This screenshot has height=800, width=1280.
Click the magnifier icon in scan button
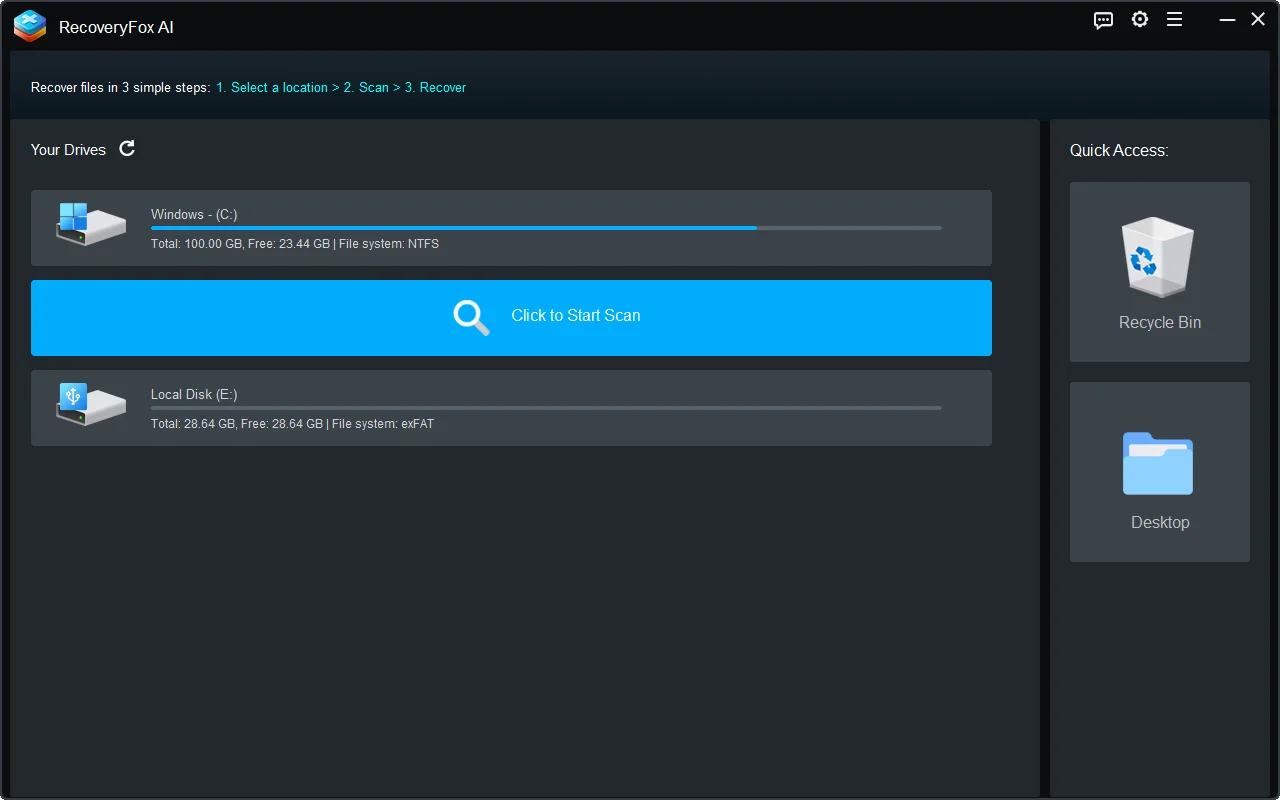pos(470,318)
